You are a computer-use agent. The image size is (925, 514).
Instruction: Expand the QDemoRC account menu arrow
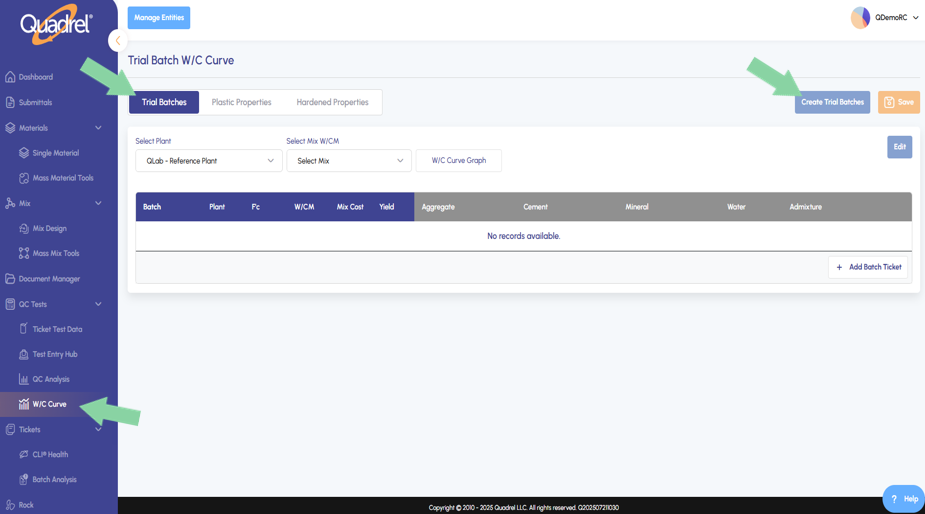[916, 18]
